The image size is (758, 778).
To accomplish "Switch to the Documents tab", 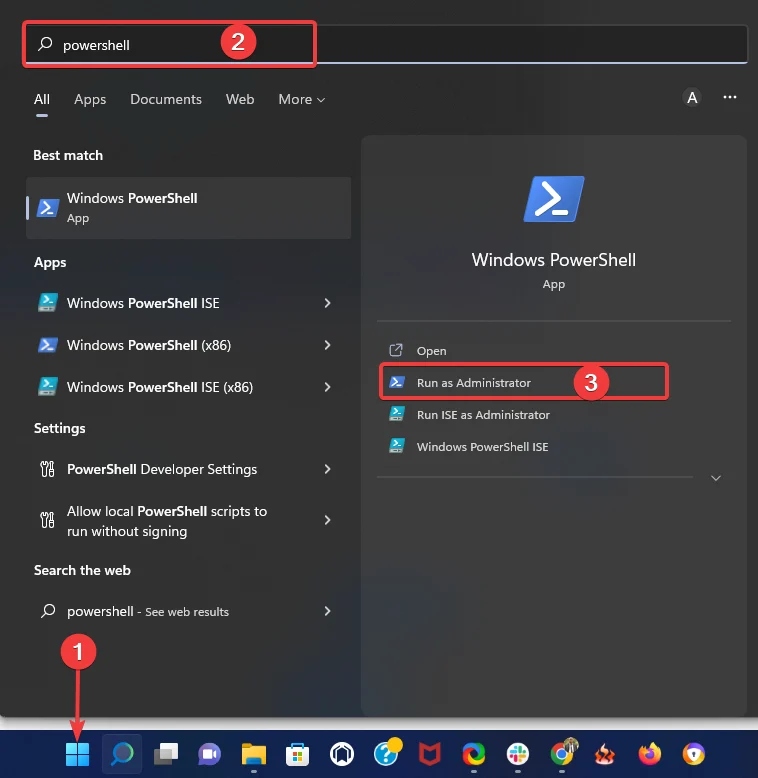I will point(166,99).
